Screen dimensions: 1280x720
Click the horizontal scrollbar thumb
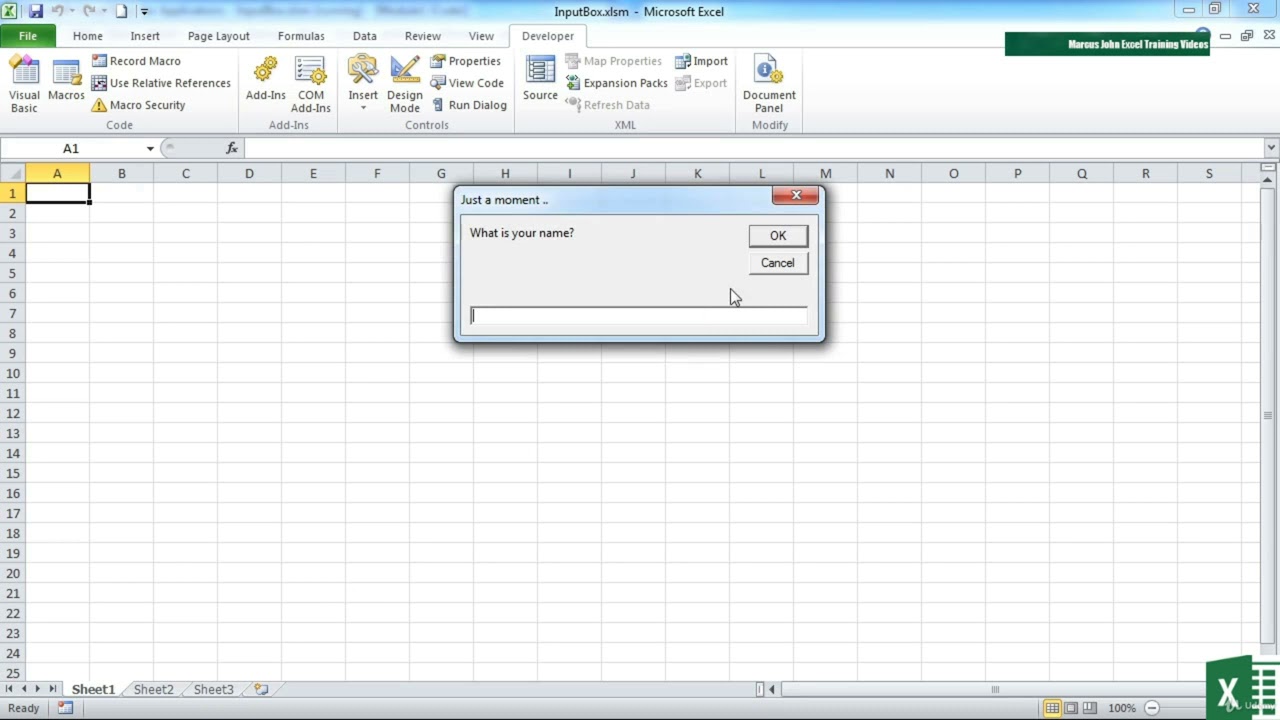coord(994,689)
